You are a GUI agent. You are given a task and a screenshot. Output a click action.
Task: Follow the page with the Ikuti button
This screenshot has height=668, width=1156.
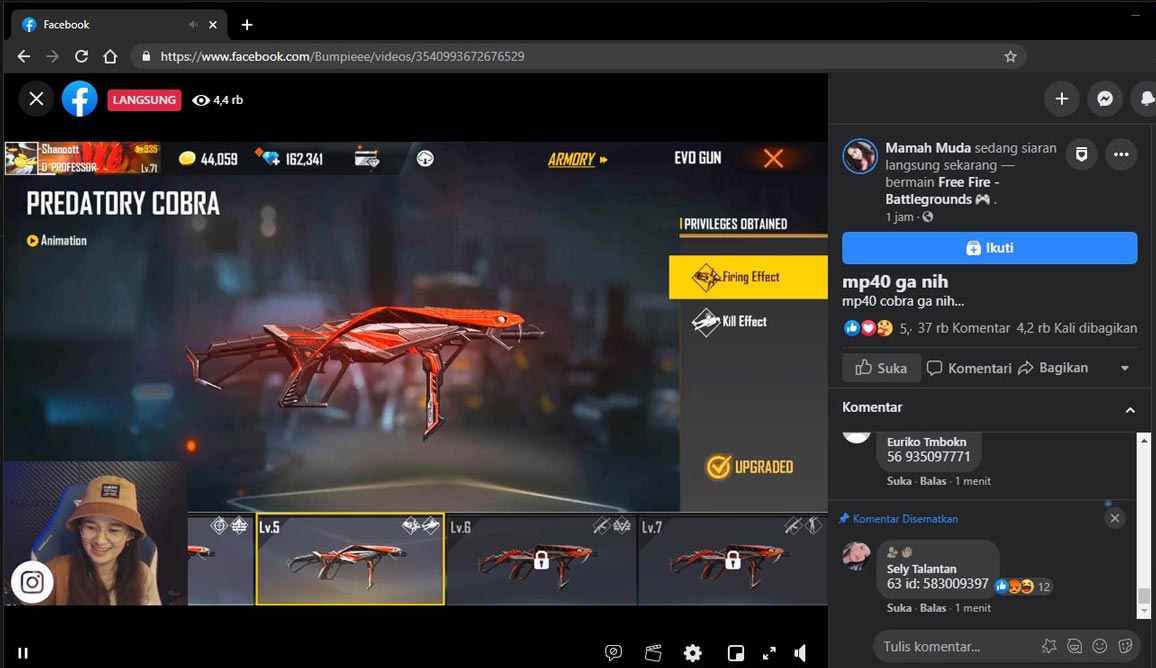(989, 248)
